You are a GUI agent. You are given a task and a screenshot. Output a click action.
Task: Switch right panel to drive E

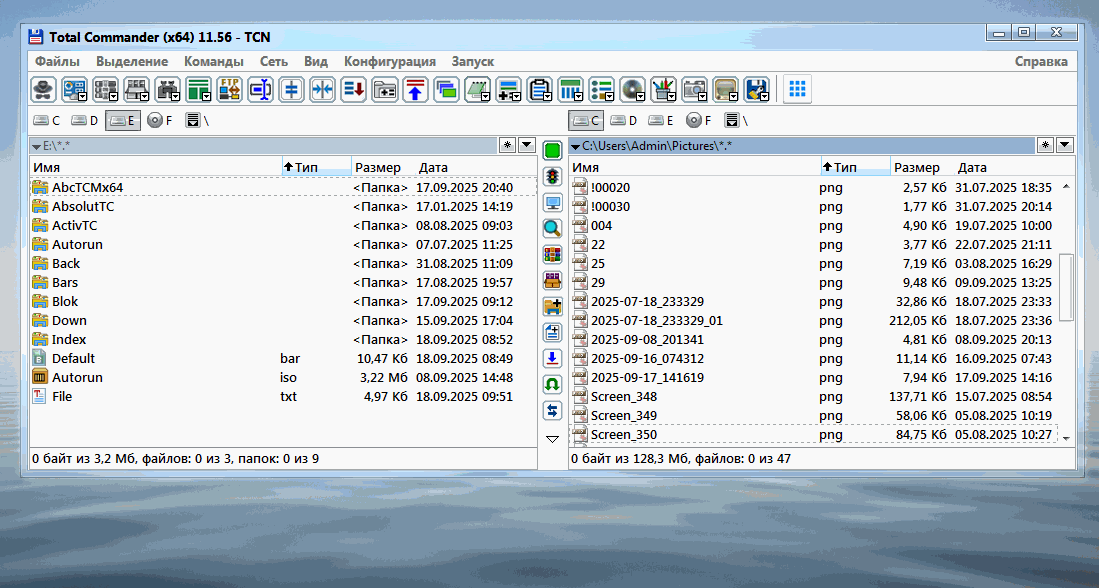[661, 121]
